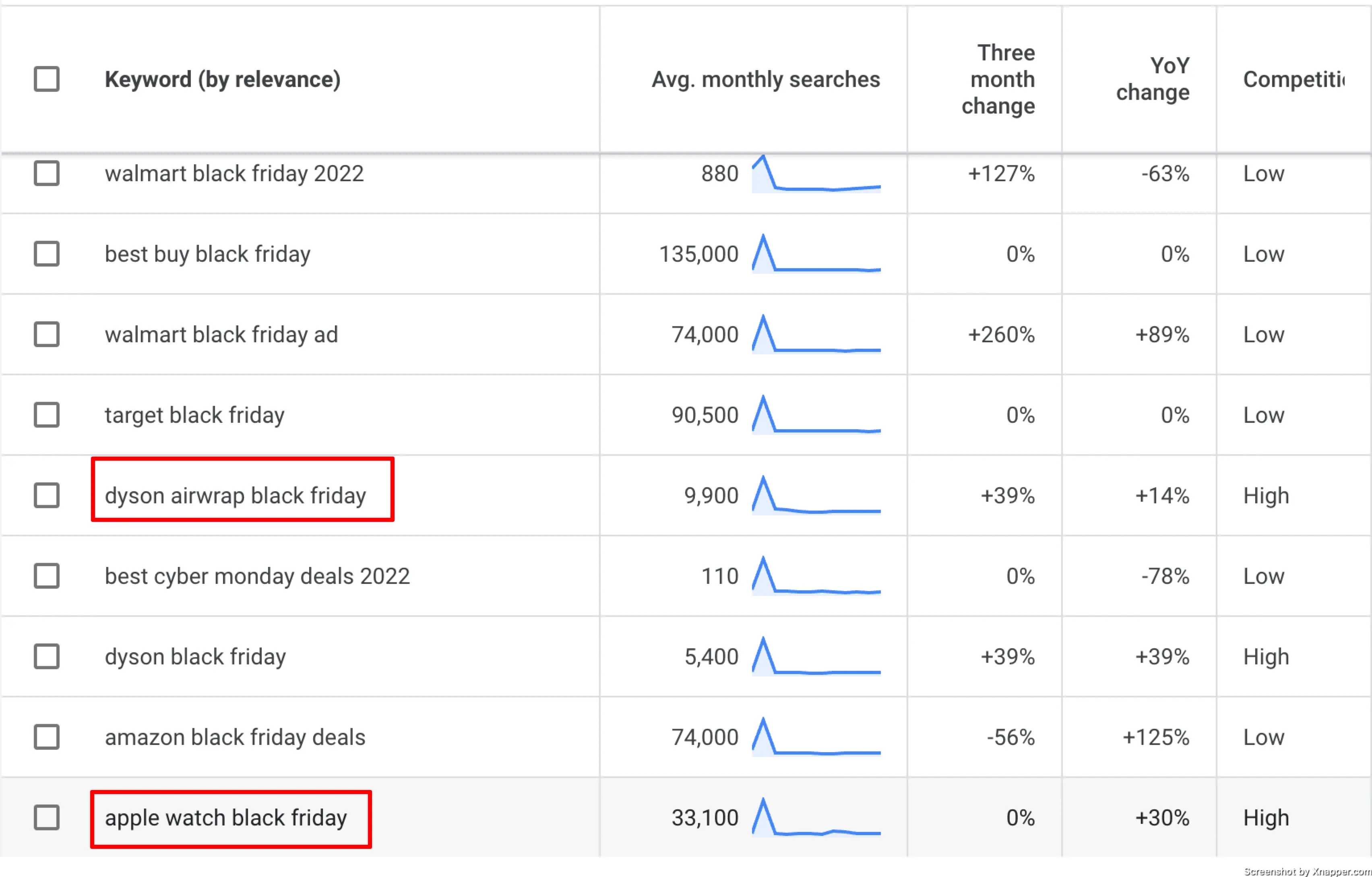This screenshot has height=877, width=1372.
Task: Click keyword dyson airwrap black friday
Action: (236, 496)
